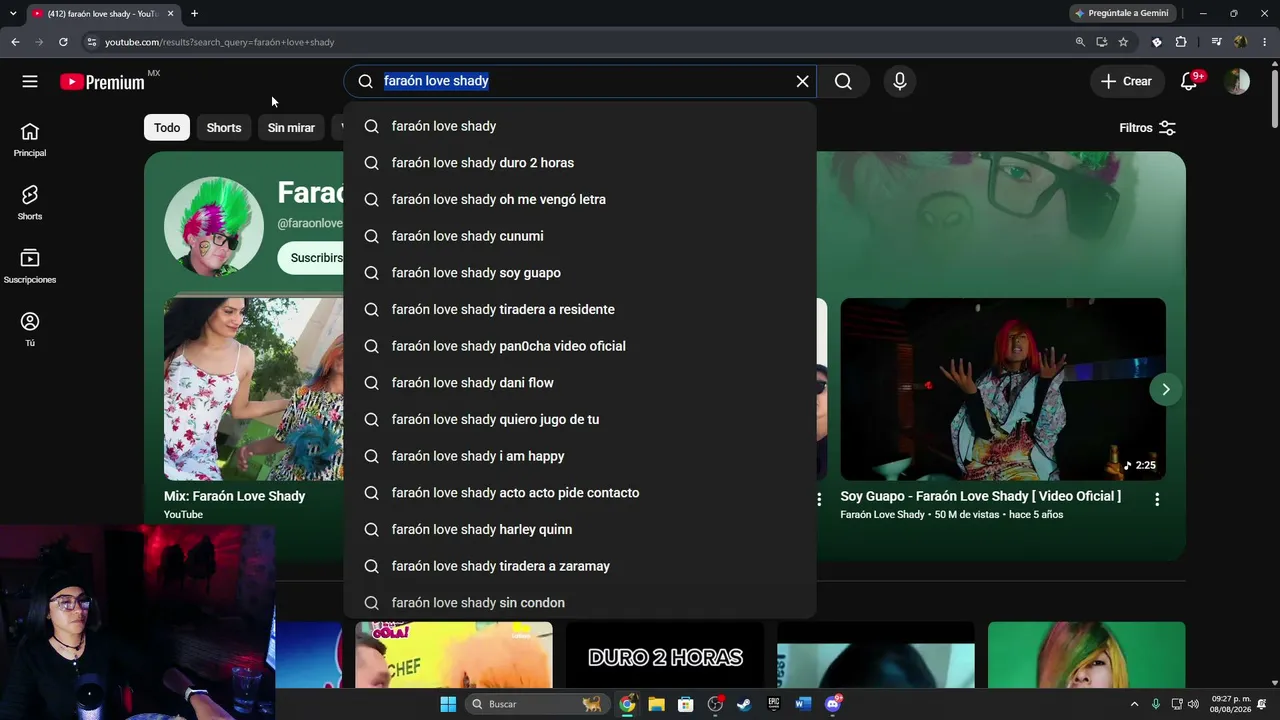The width and height of the screenshot is (1280, 720).
Task: Open Chrome's three-dot menu
Action: 1265,42
